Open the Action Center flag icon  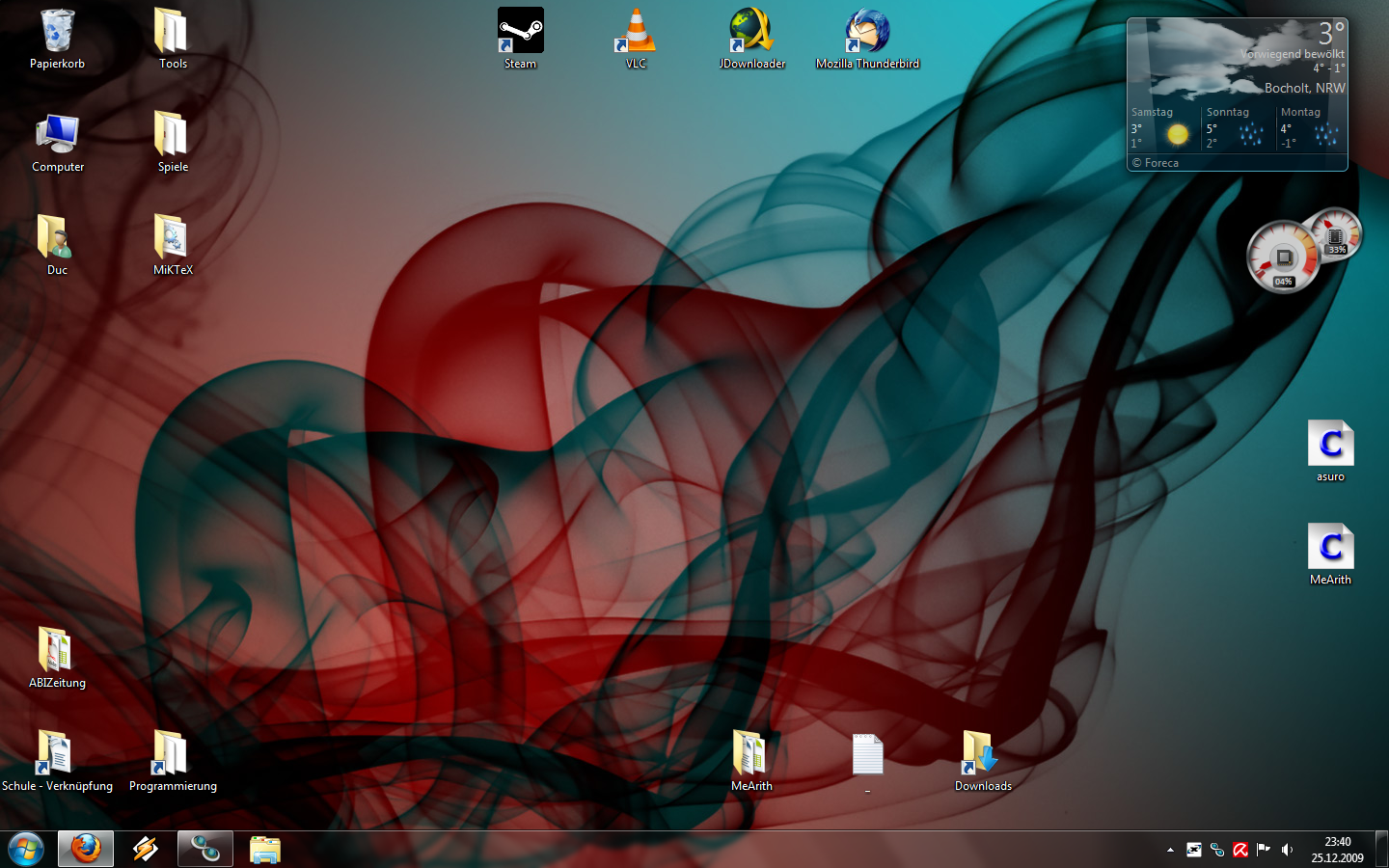coord(1264,850)
